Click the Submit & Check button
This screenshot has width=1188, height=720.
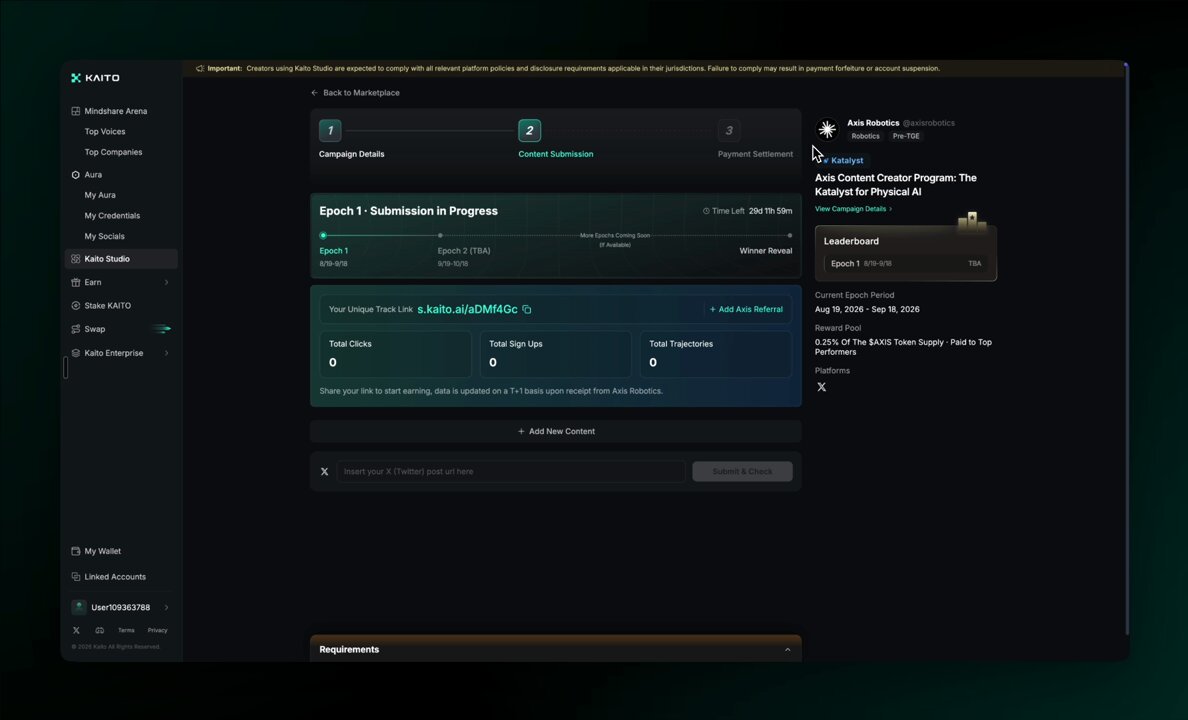coord(742,471)
